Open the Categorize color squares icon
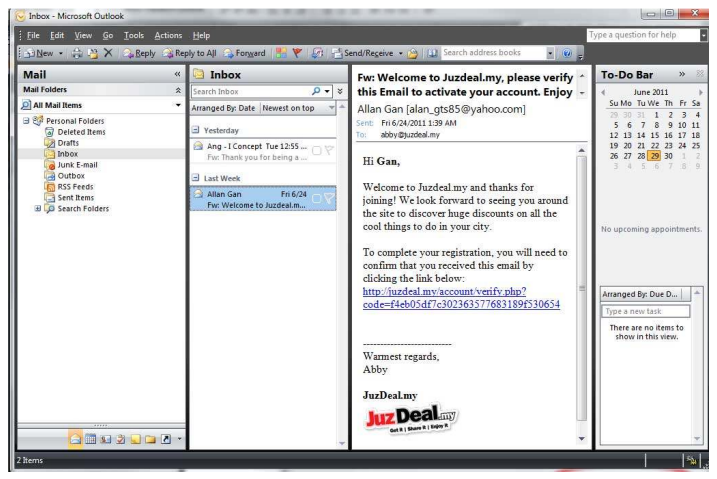 [281, 53]
